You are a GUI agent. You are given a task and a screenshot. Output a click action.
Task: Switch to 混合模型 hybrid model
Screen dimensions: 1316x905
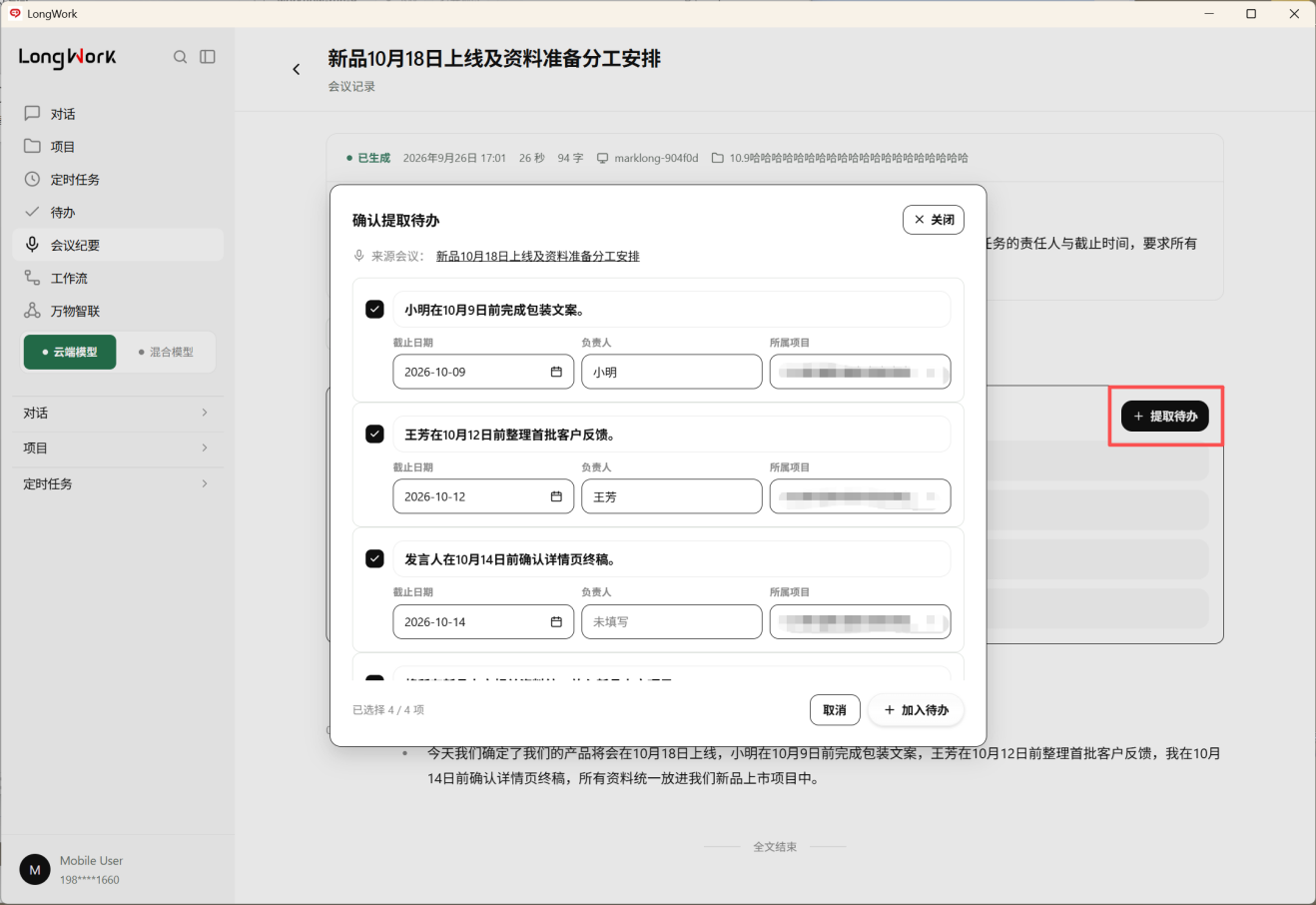pyautogui.click(x=166, y=352)
